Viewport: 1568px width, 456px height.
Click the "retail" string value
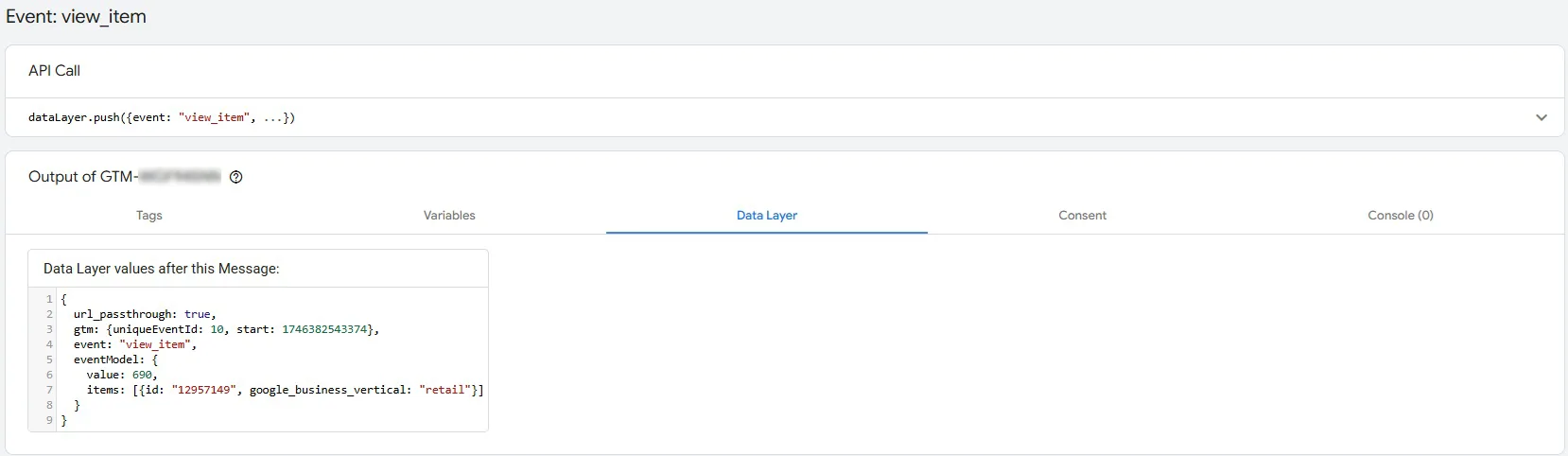(444, 390)
